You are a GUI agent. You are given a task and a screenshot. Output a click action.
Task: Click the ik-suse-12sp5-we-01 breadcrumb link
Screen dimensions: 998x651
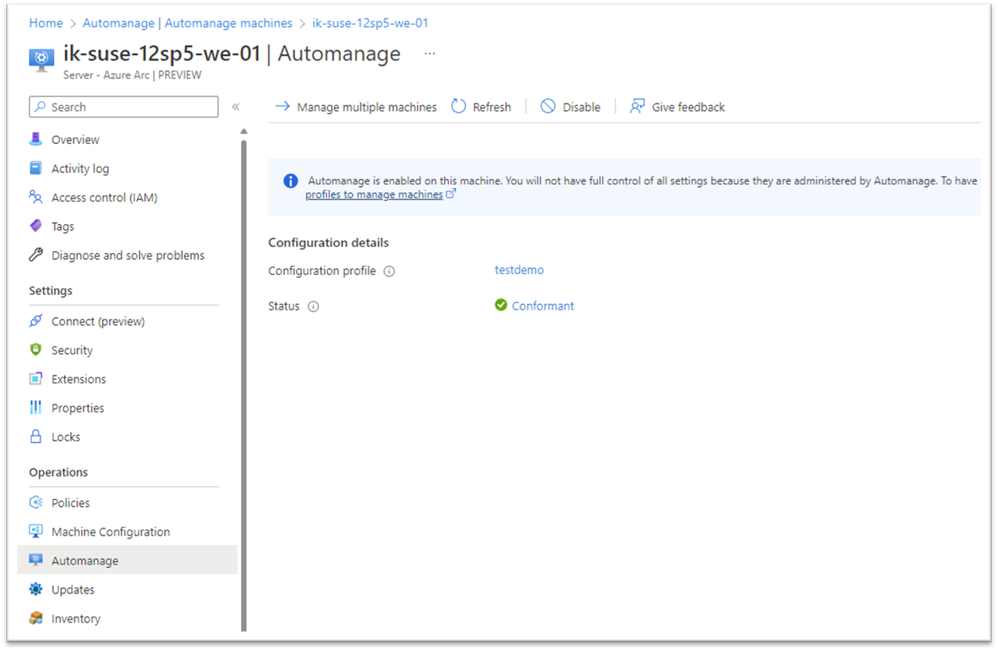370,23
